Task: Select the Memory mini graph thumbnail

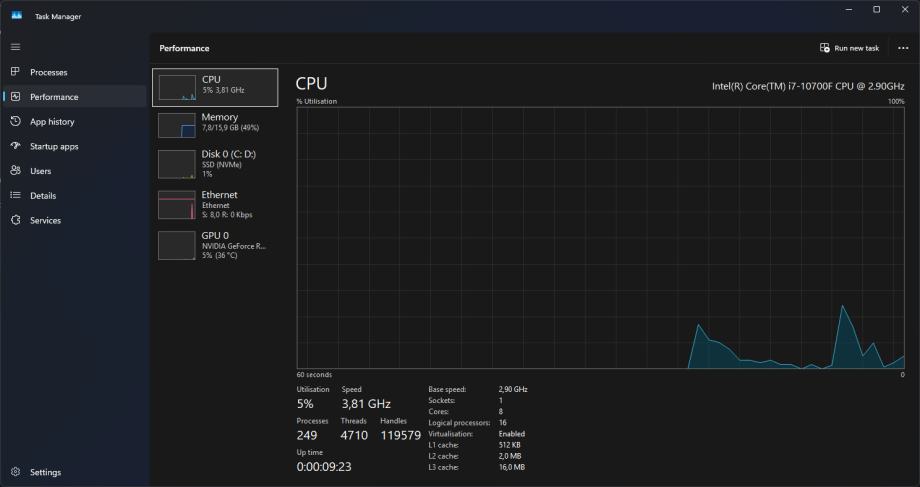Action: click(177, 125)
